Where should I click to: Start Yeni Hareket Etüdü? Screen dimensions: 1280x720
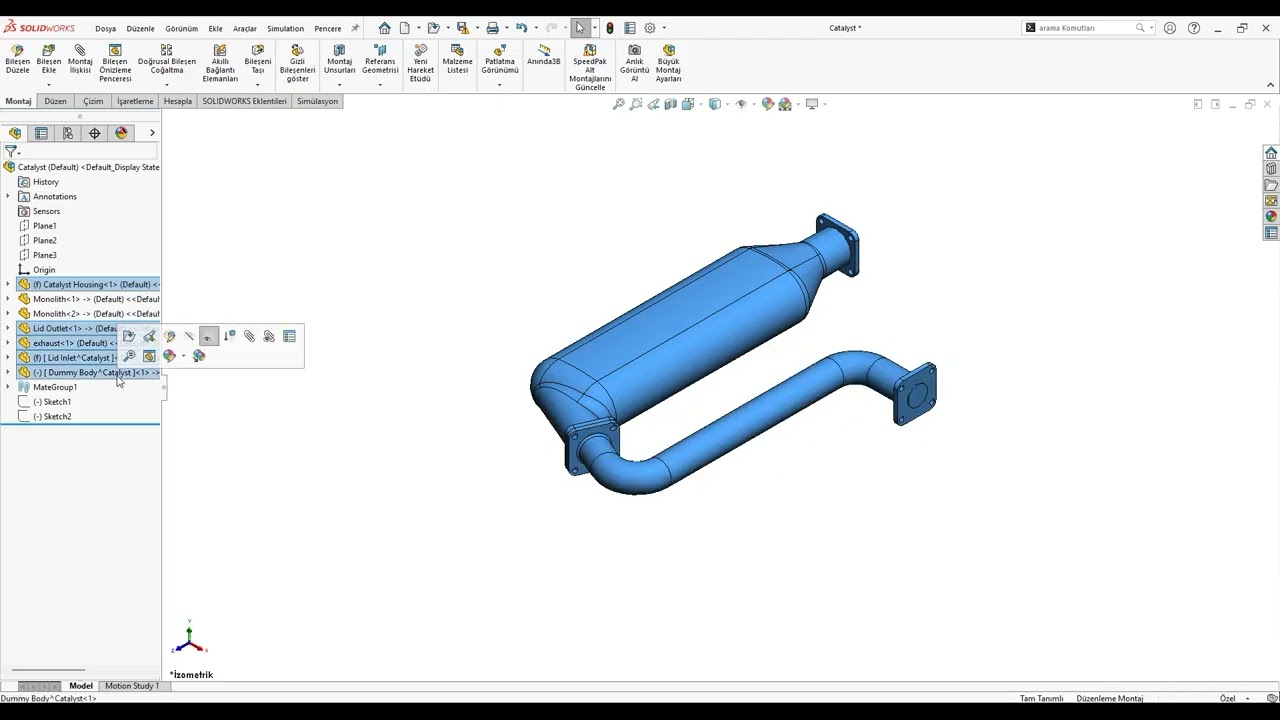(420, 63)
